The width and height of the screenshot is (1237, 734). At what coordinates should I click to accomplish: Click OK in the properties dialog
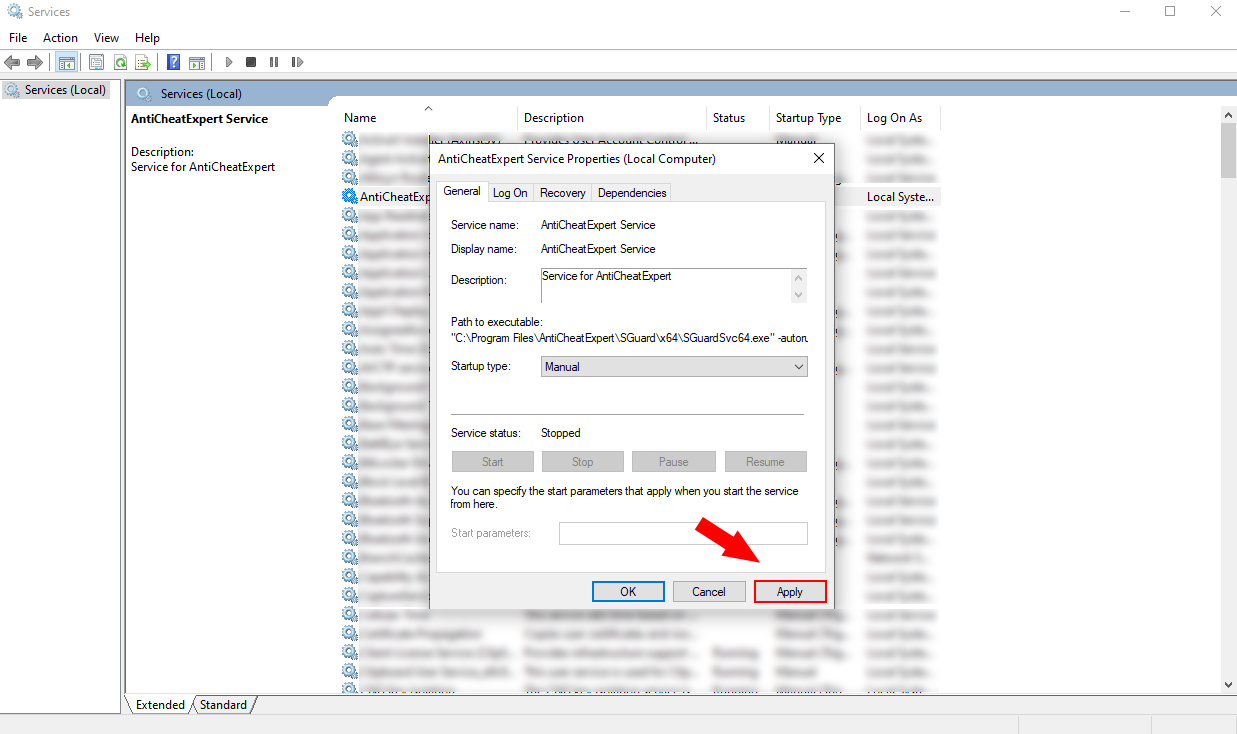tap(628, 592)
